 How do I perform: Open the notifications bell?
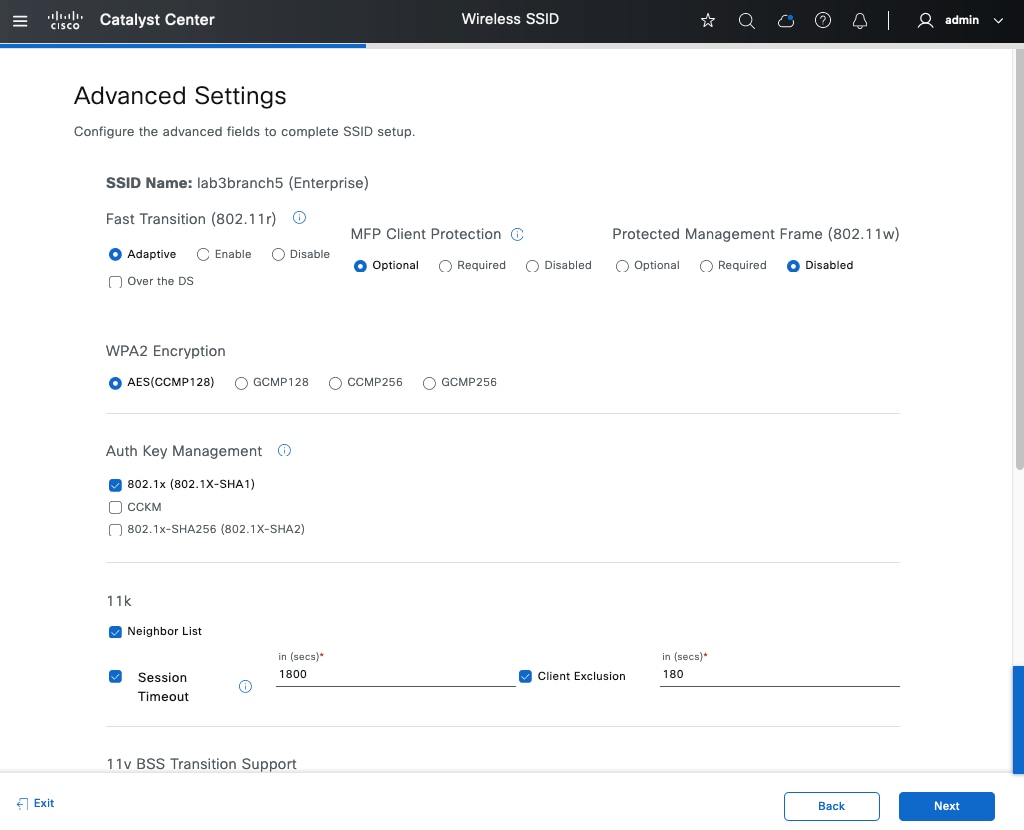click(860, 20)
